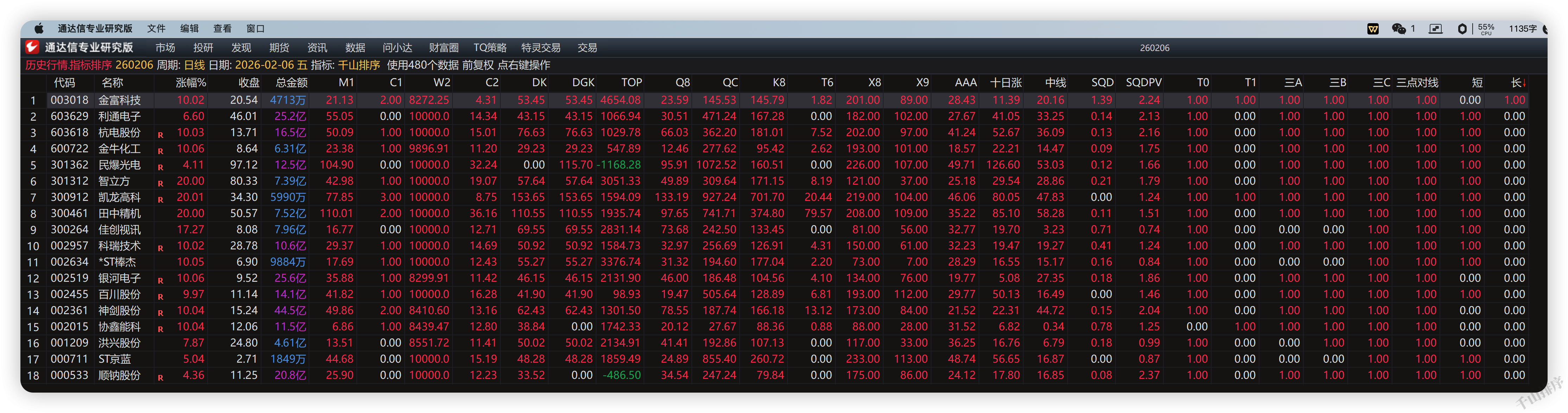Click the 日线 period link
The image size is (1568, 413).
[x=194, y=65]
